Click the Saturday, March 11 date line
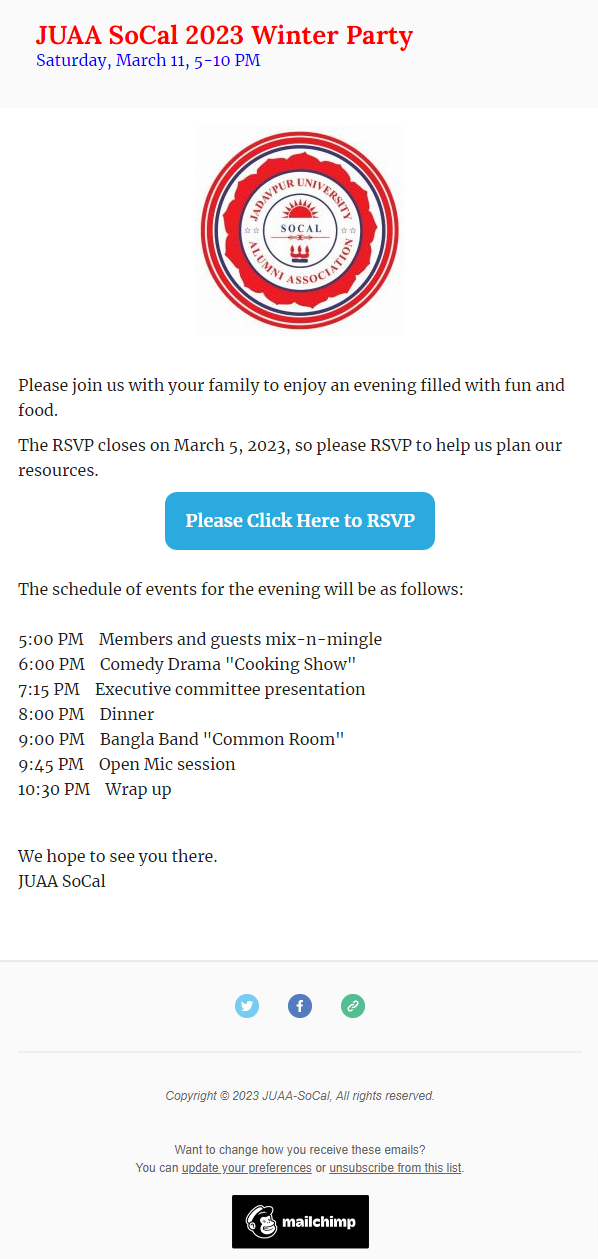 pos(148,60)
